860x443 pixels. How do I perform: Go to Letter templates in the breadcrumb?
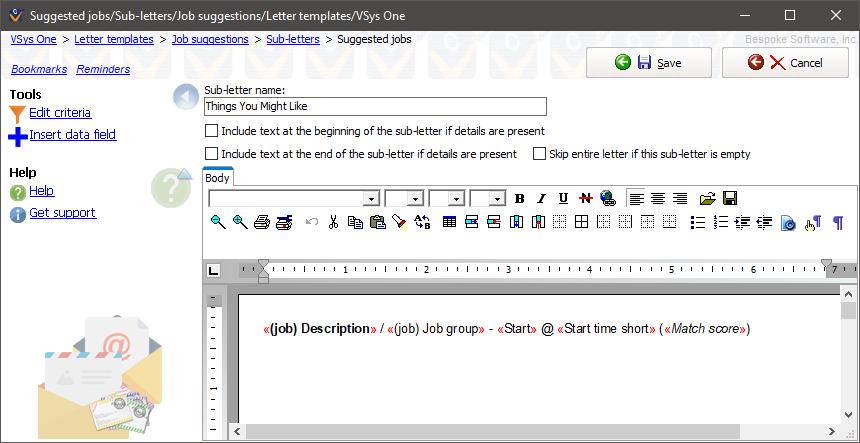tap(114, 39)
